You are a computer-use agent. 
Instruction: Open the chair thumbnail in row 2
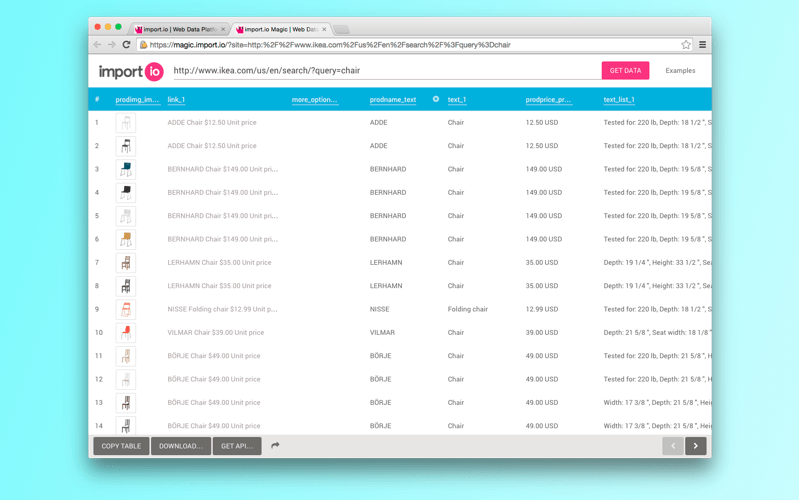[126, 146]
